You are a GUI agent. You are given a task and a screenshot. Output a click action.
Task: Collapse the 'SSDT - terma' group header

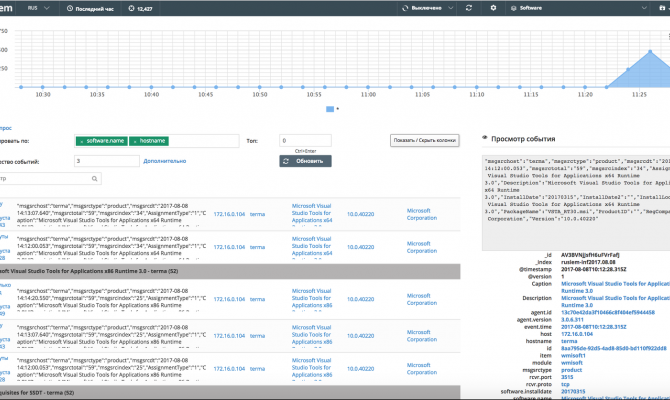pos(230,392)
